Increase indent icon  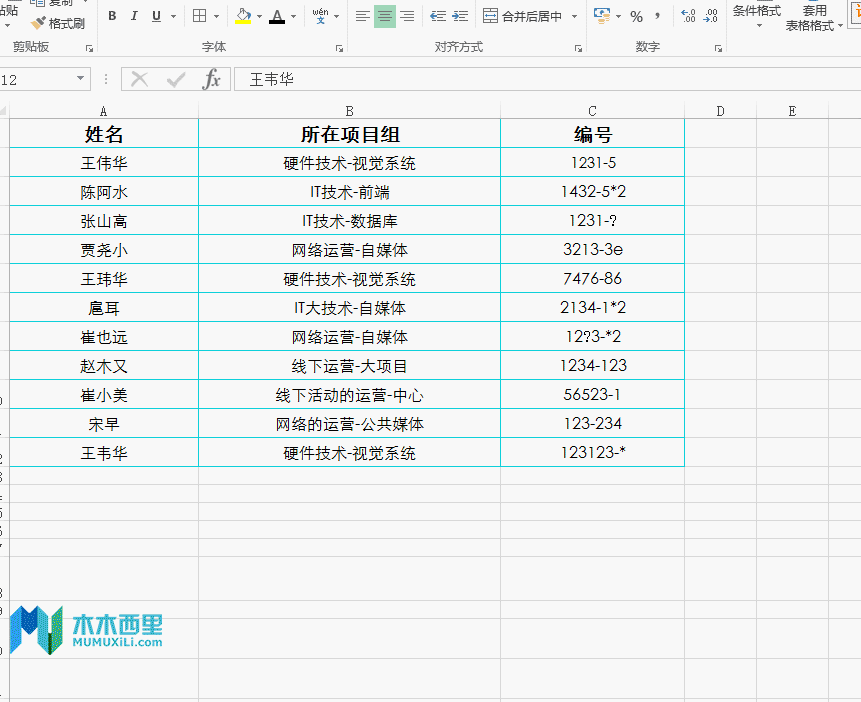pos(460,16)
